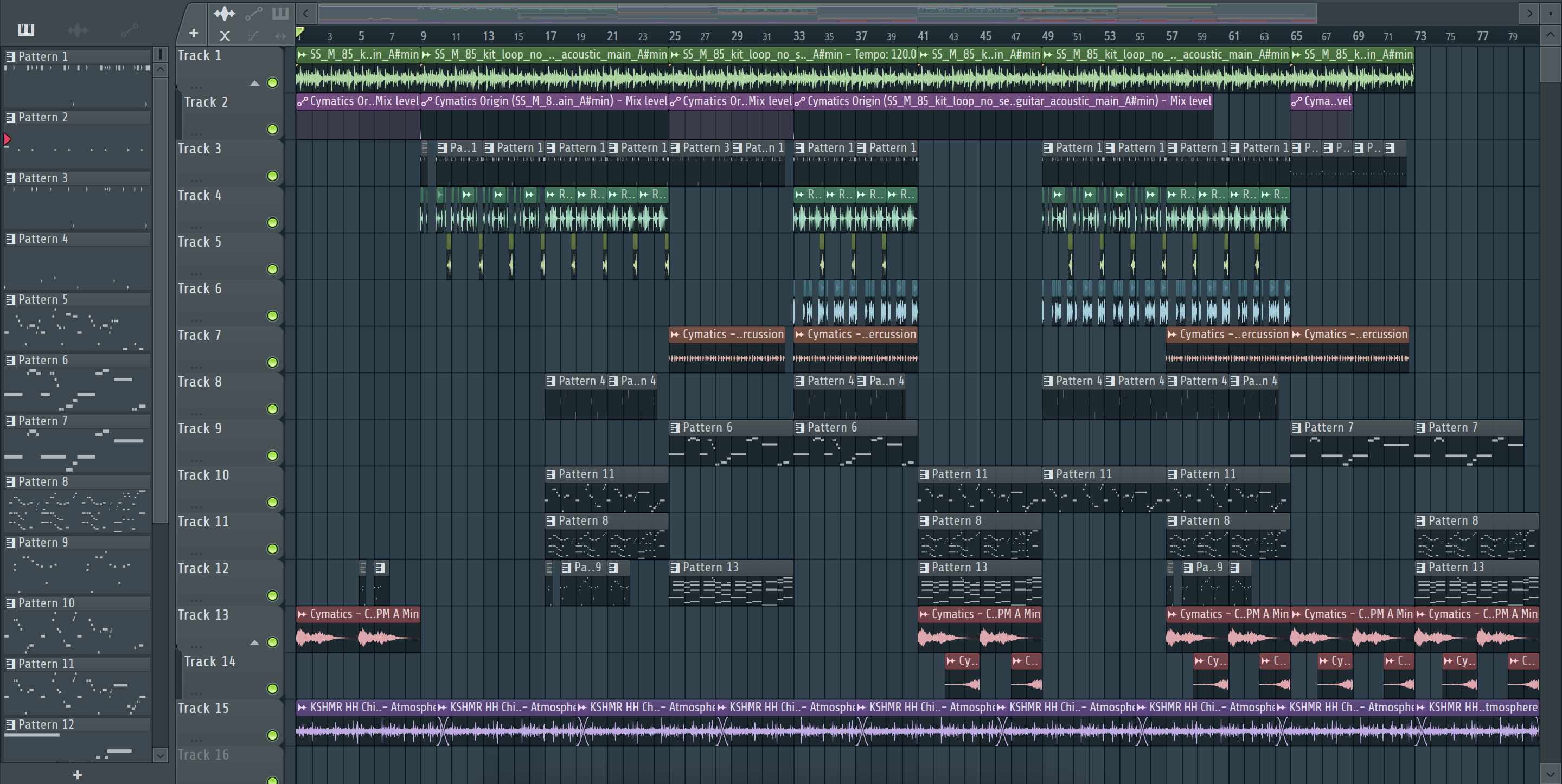The width and height of the screenshot is (1562, 784).
Task: Select the automation picker icon
Action: (x=129, y=30)
